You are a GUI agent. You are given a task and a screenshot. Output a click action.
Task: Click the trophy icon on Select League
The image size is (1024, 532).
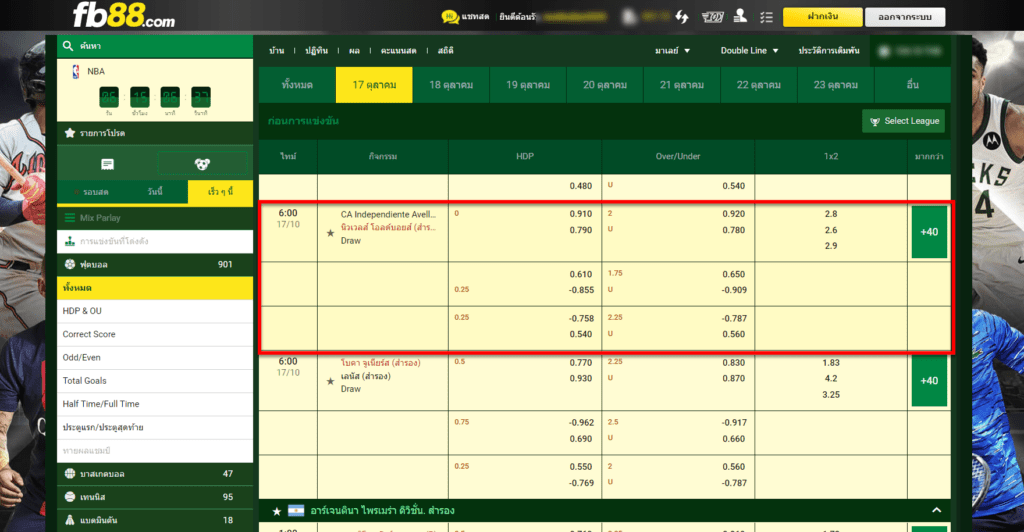click(875, 121)
